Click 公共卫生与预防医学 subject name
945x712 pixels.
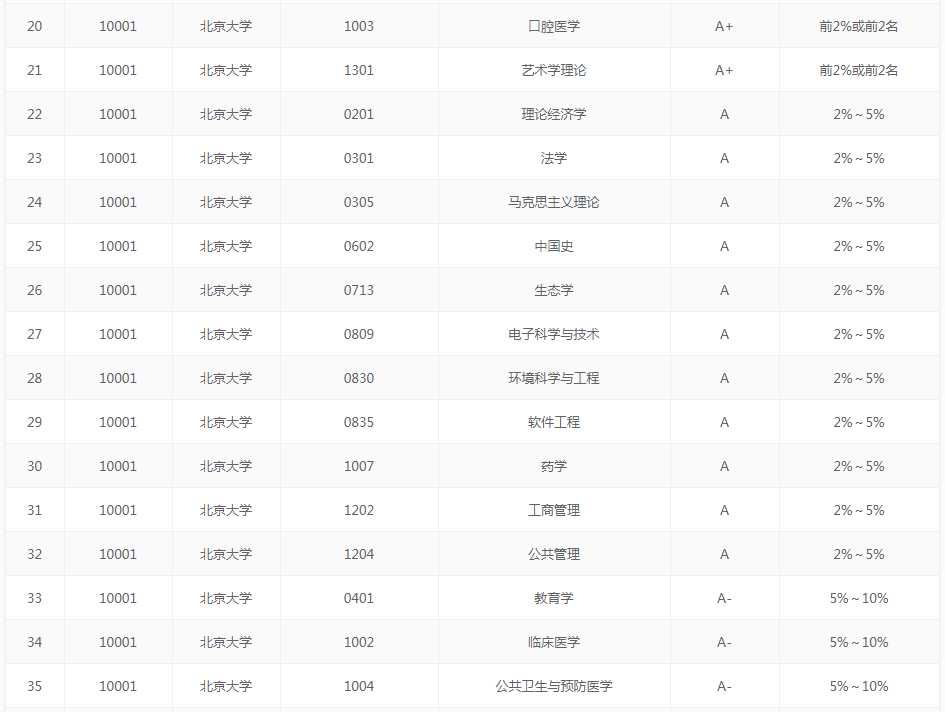click(554, 686)
